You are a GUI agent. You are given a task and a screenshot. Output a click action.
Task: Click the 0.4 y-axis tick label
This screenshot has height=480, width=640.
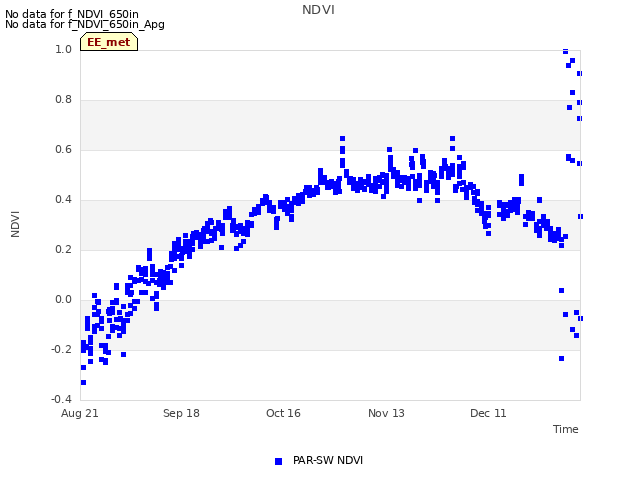pos(63,200)
